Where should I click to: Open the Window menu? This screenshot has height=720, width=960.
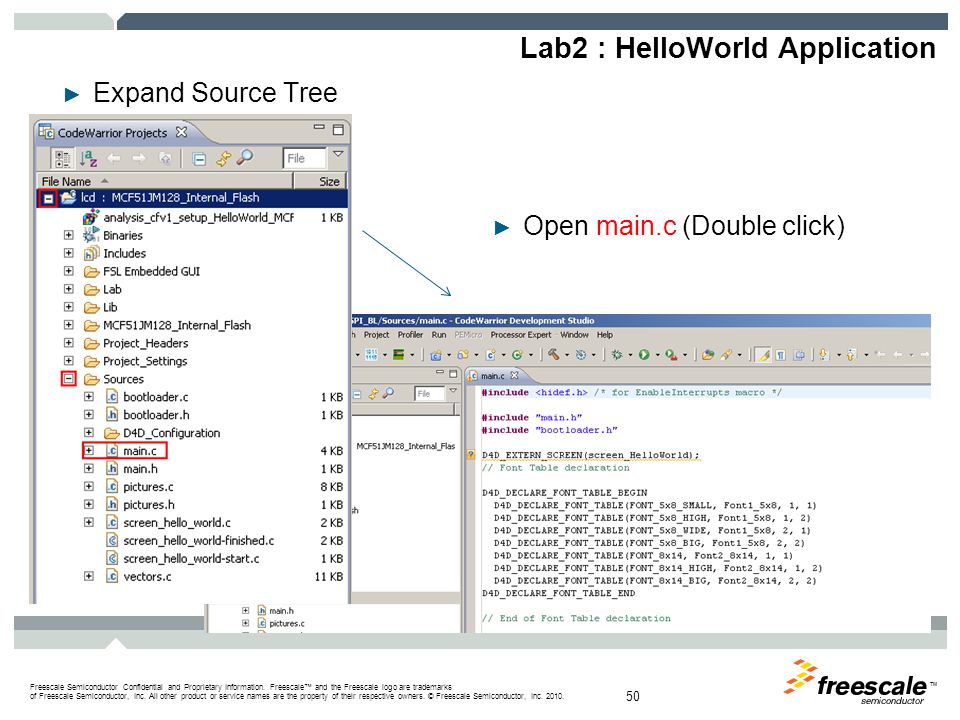tap(574, 335)
